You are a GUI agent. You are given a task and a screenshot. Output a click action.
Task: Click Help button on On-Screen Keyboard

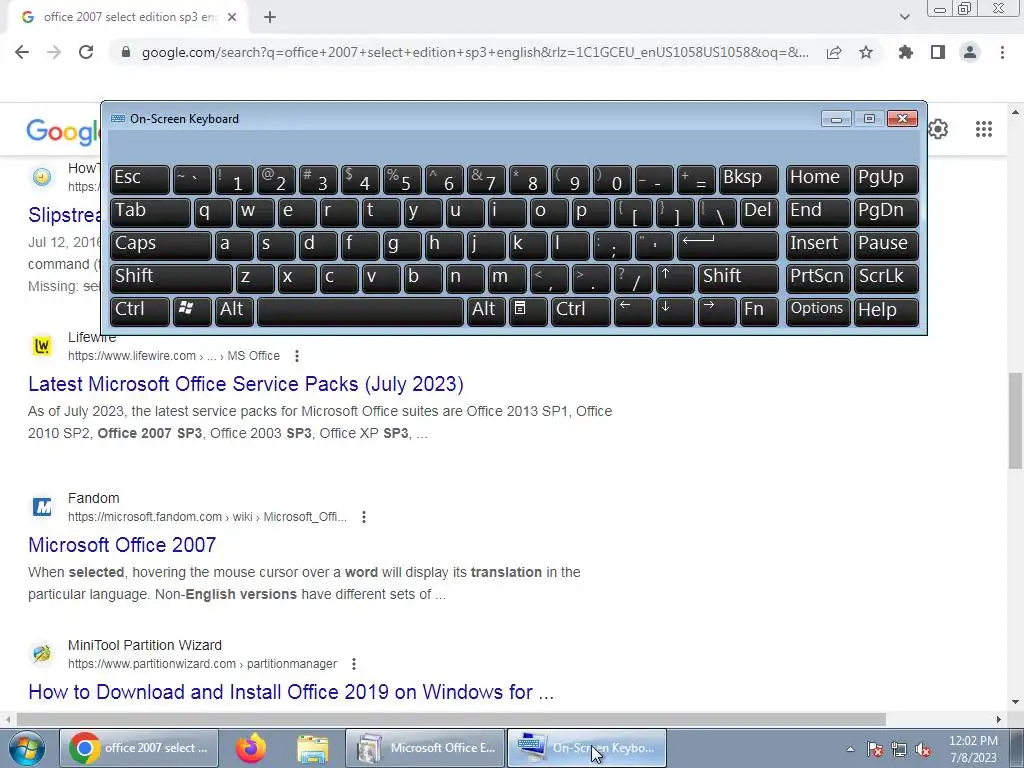coord(886,311)
